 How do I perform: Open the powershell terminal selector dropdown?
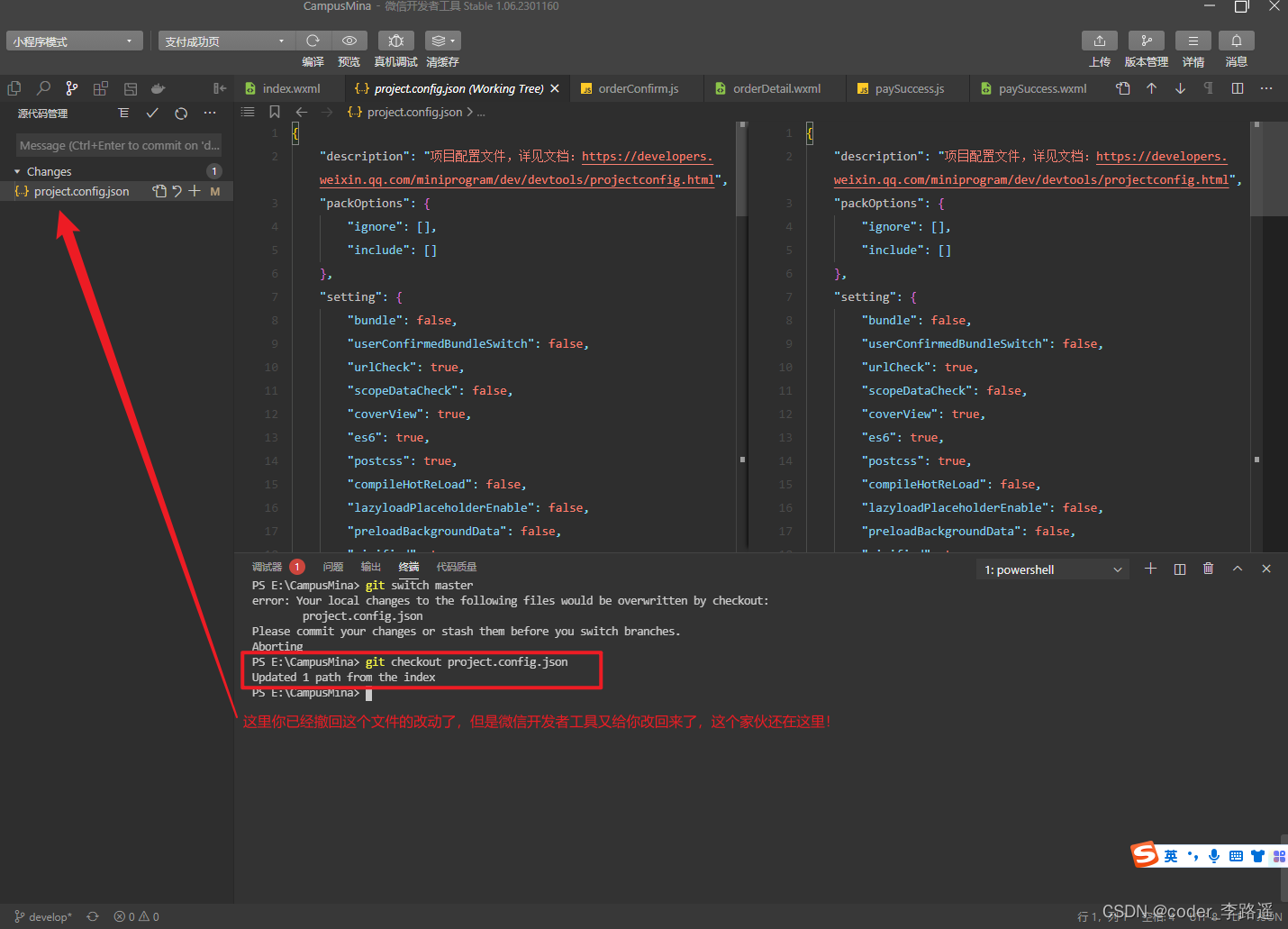[x=1053, y=569]
